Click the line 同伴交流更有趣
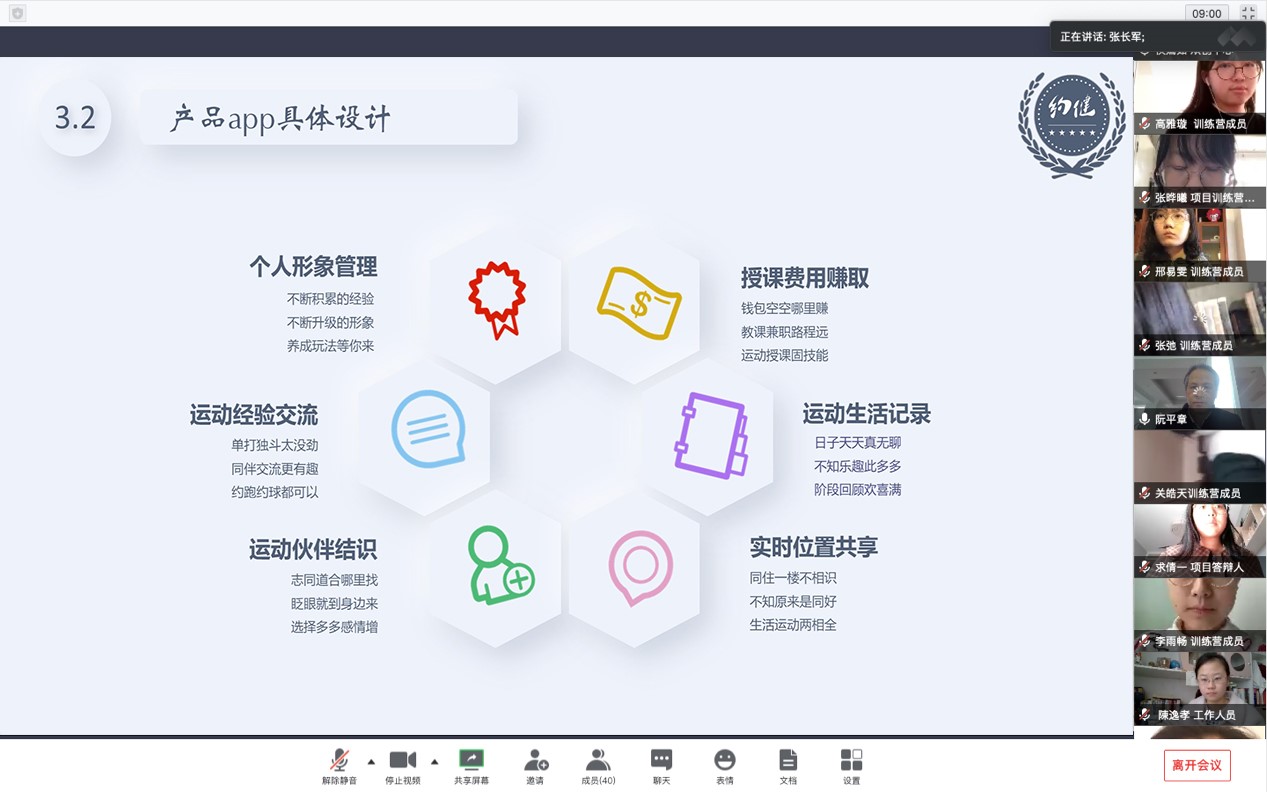This screenshot has width=1267, height=792. click(x=275, y=469)
